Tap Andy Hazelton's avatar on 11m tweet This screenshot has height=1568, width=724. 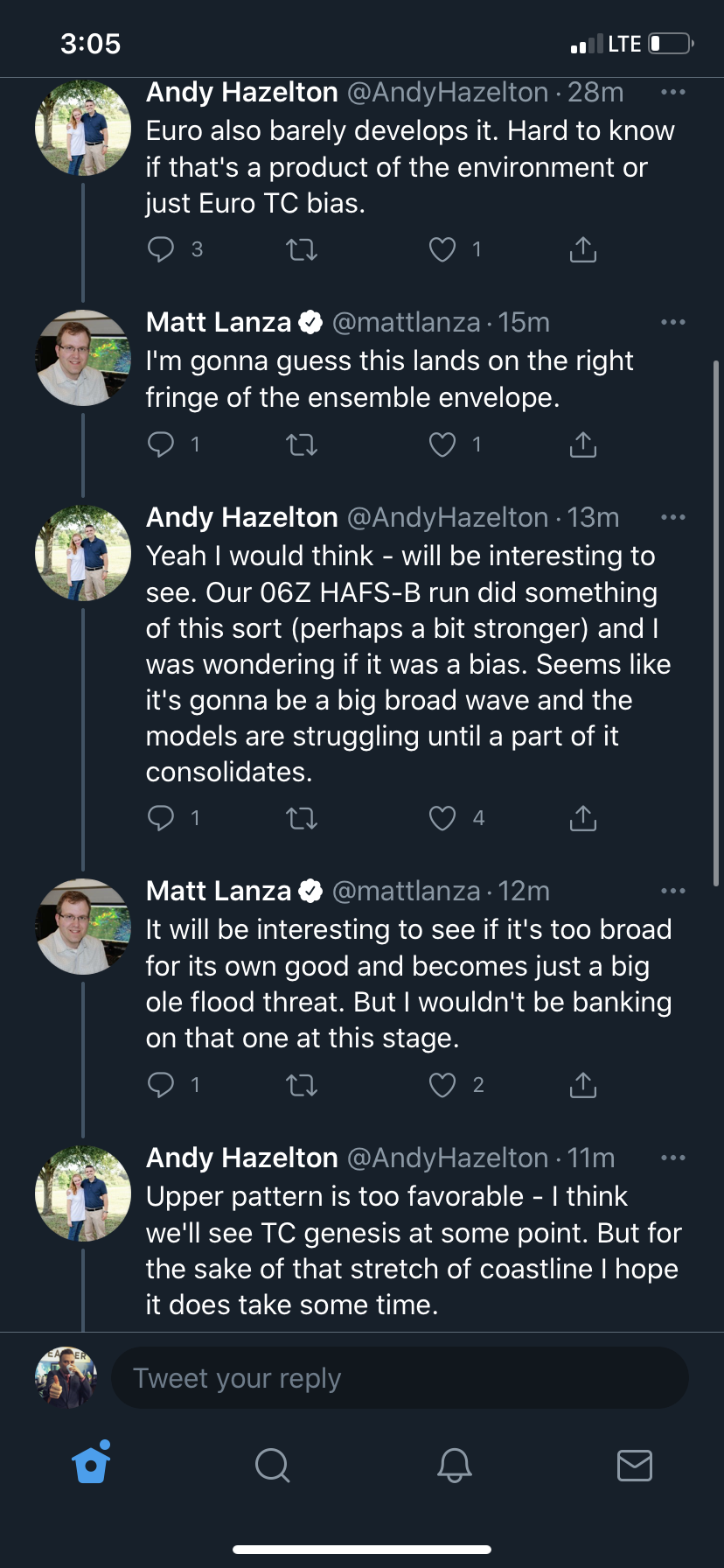(83, 1193)
